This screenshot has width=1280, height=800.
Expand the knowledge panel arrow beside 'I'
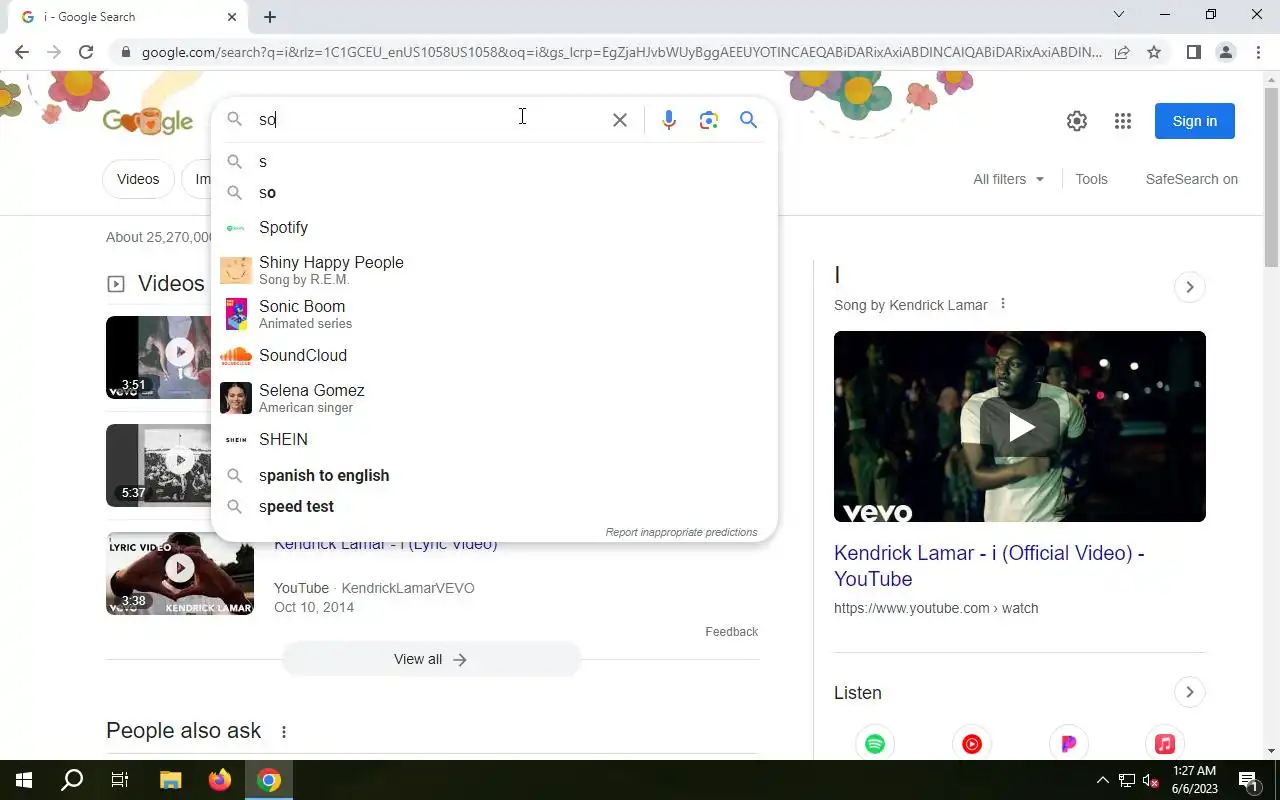(1189, 287)
